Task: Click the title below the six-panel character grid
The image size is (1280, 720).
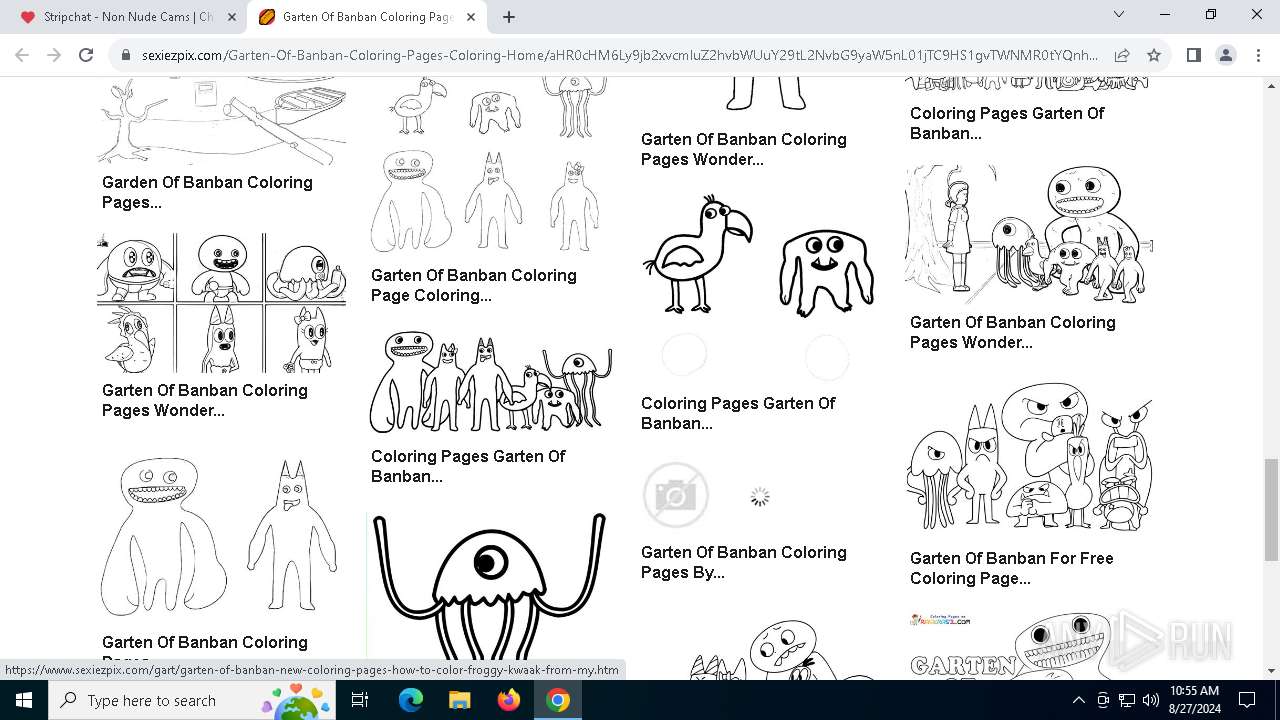Action: (x=205, y=400)
